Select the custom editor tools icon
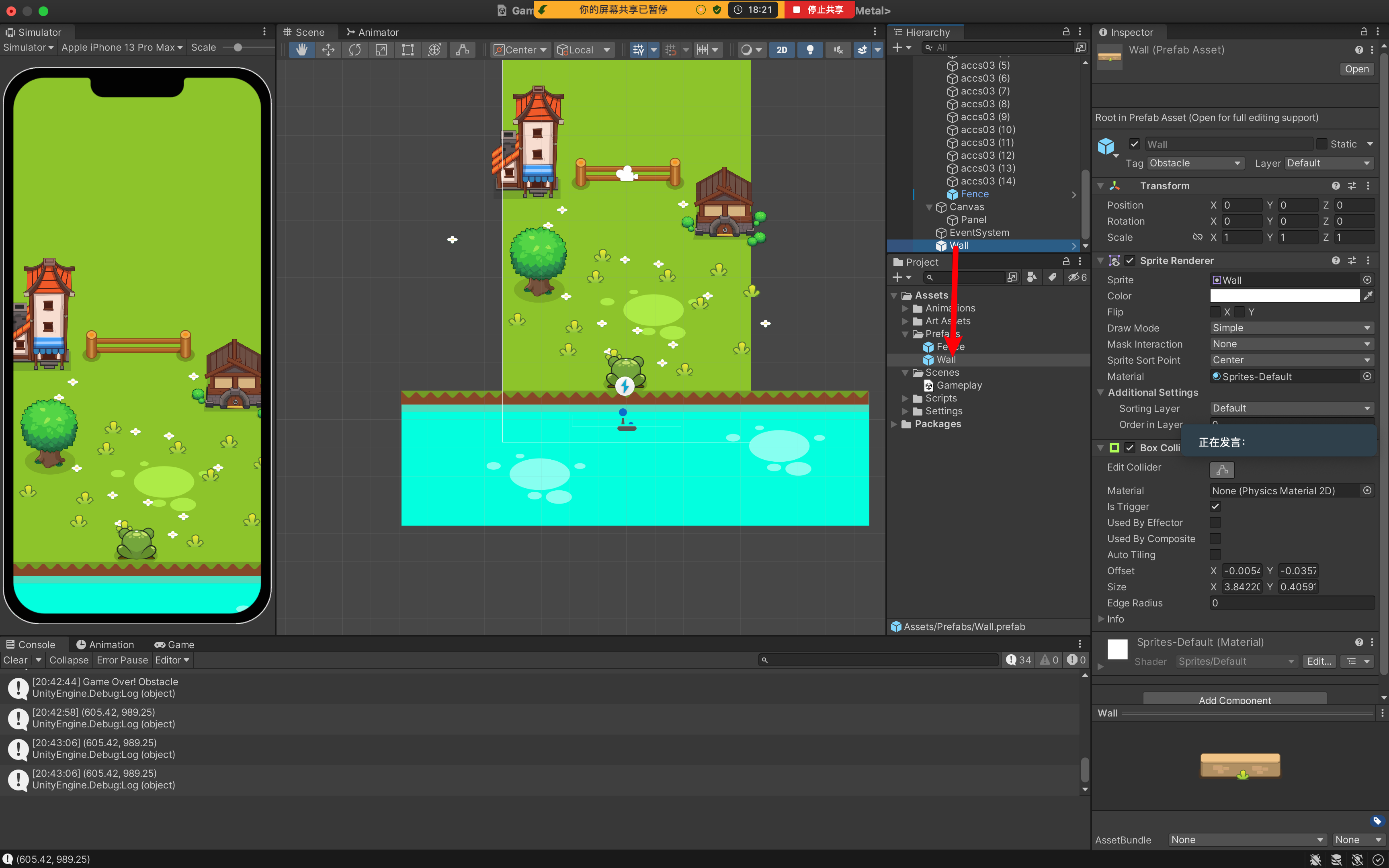Image resolution: width=1389 pixels, height=868 pixels. point(462,50)
